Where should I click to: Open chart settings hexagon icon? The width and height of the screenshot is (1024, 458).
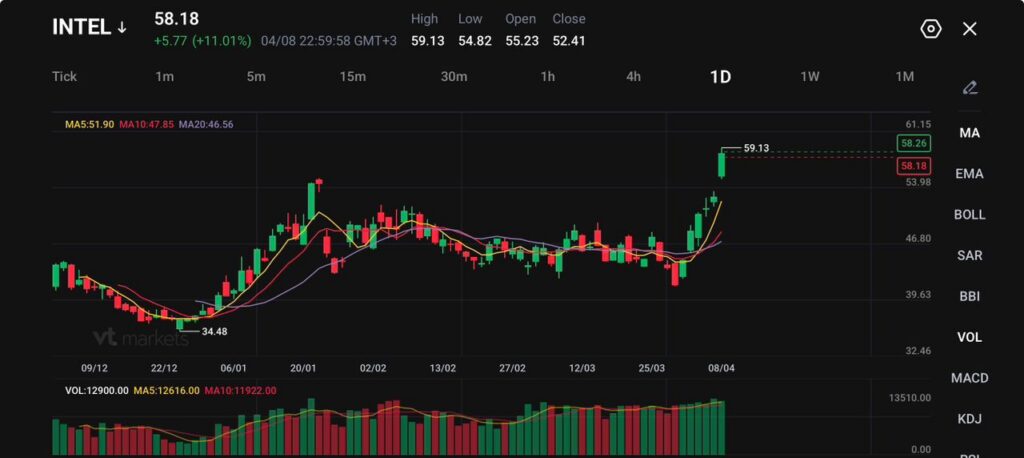(930, 28)
